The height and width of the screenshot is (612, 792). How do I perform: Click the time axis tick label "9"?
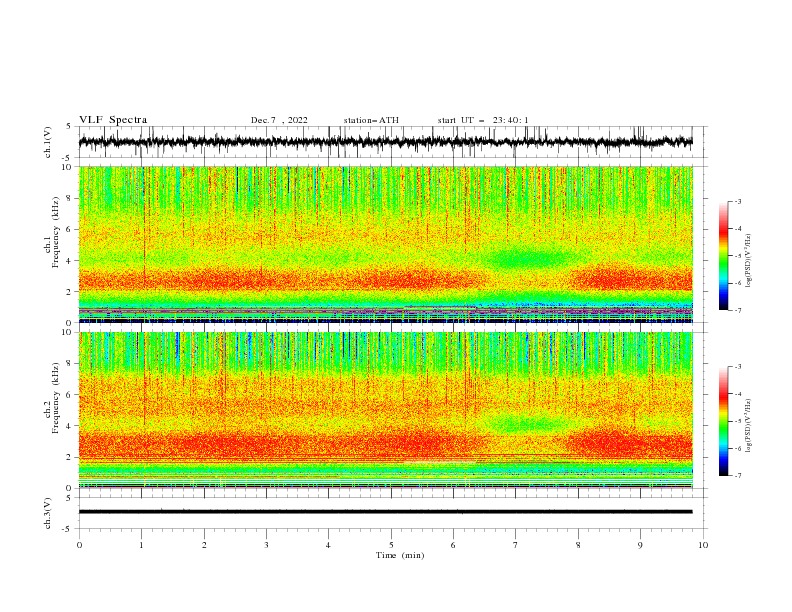pyautogui.click(x=640, y=545)
